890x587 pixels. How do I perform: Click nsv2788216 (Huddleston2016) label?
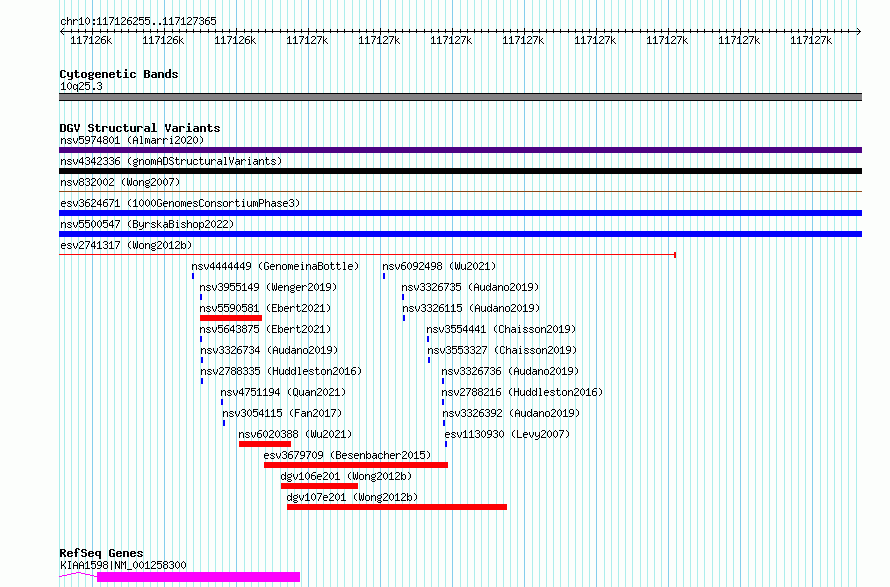click(522, 392)
